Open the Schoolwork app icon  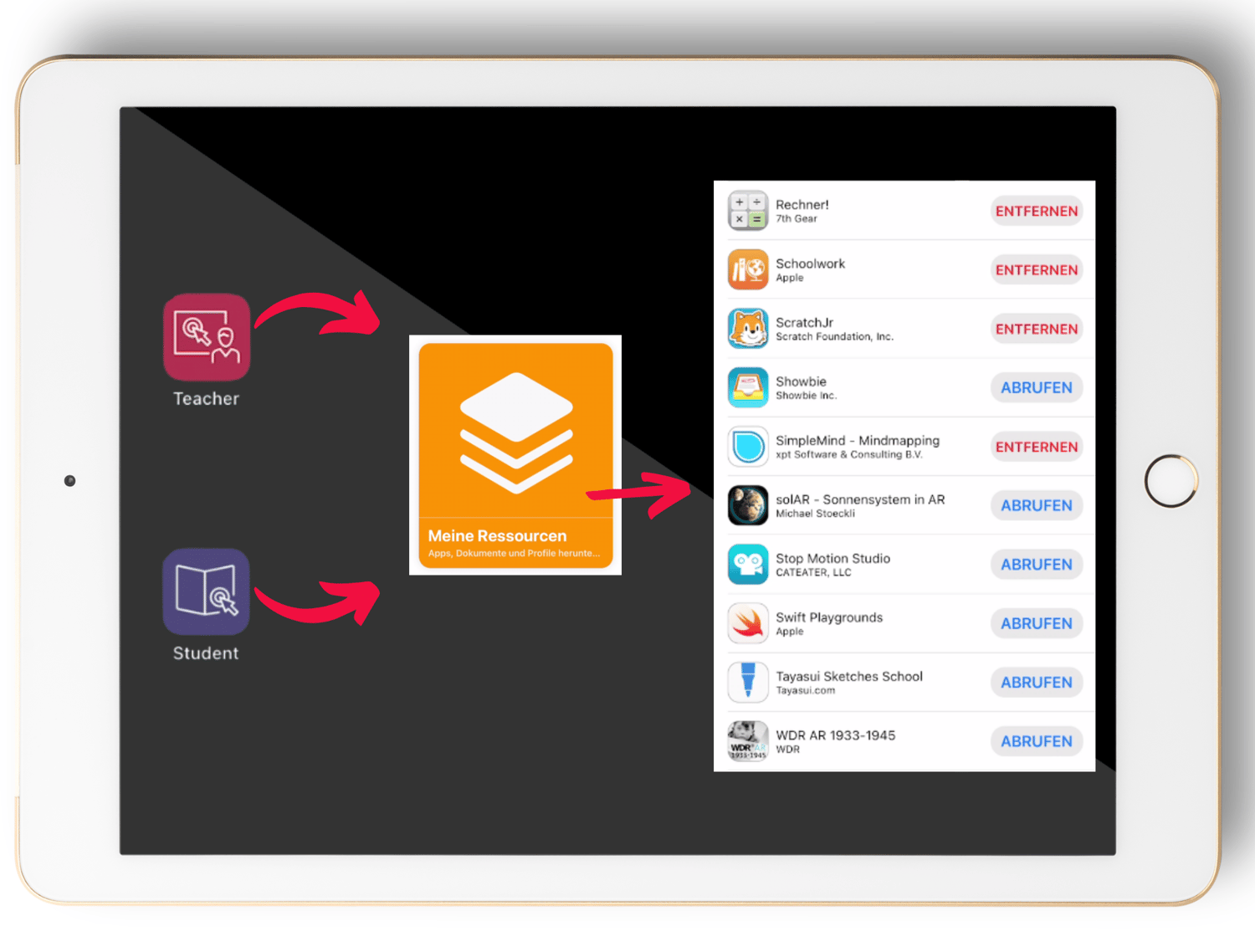(x=747, y=269)
